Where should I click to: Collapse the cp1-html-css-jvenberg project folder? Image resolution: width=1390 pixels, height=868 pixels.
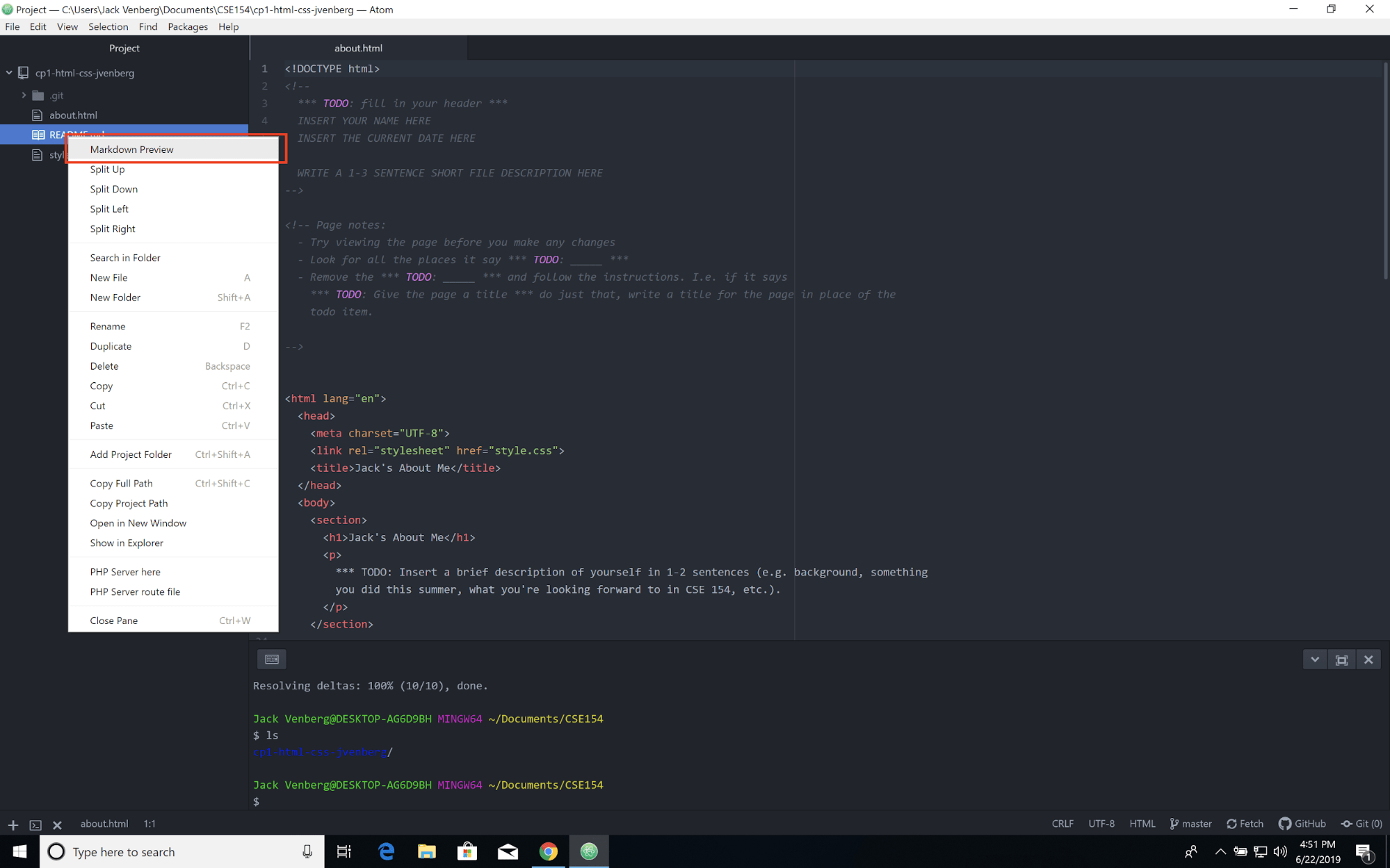[x=10, y=72]
